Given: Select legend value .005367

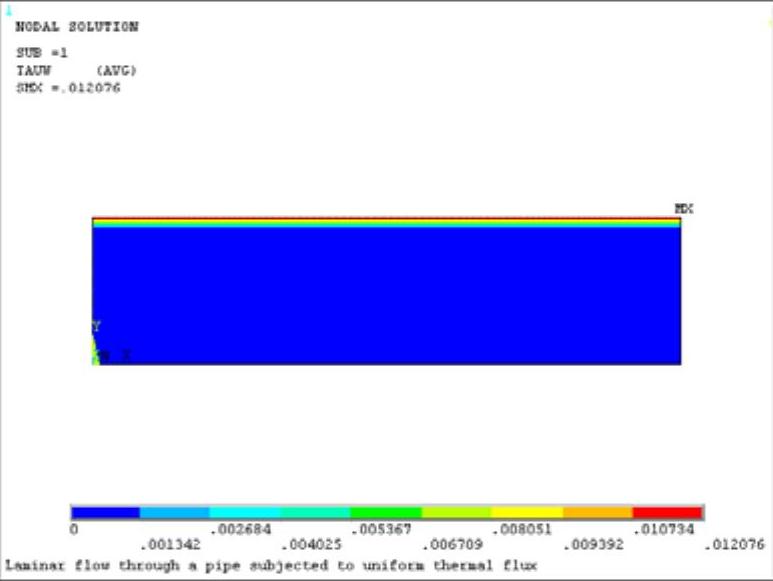Looking at the screenshot, I should tap(382, 530).
